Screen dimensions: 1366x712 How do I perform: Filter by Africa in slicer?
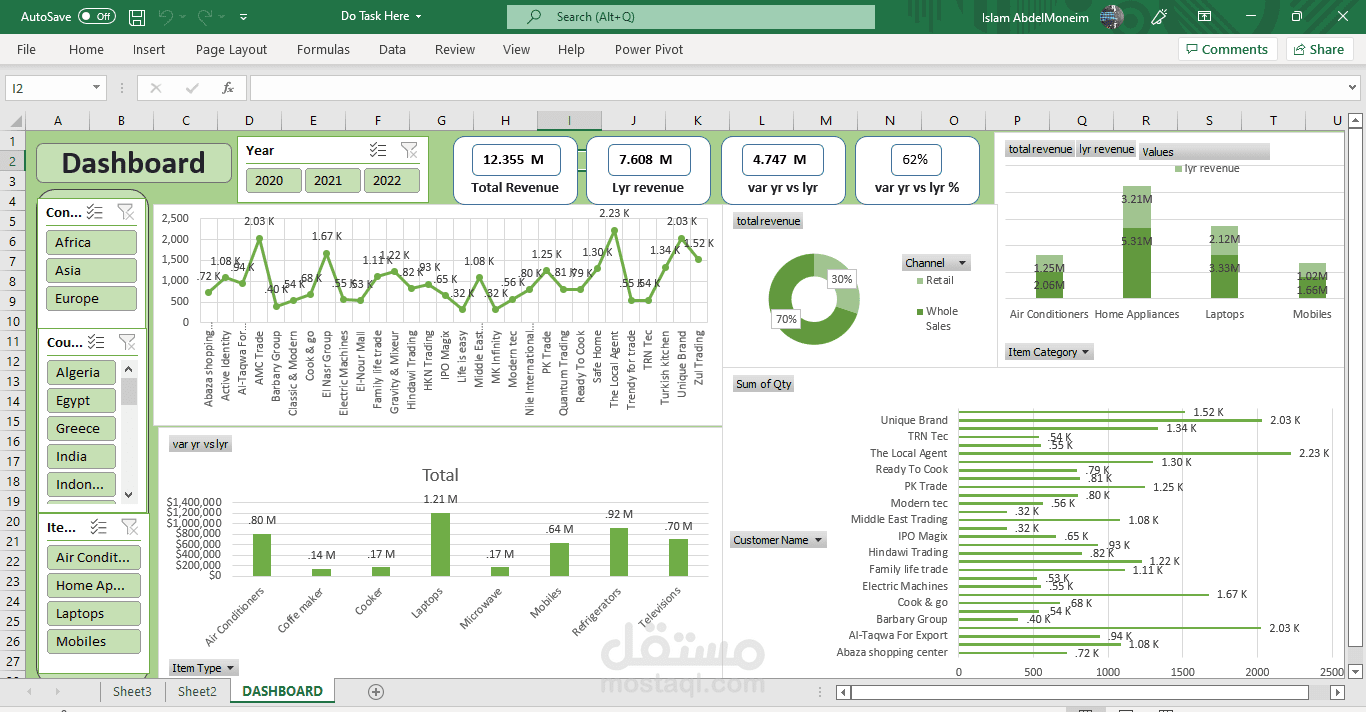(x=91, y=242)
